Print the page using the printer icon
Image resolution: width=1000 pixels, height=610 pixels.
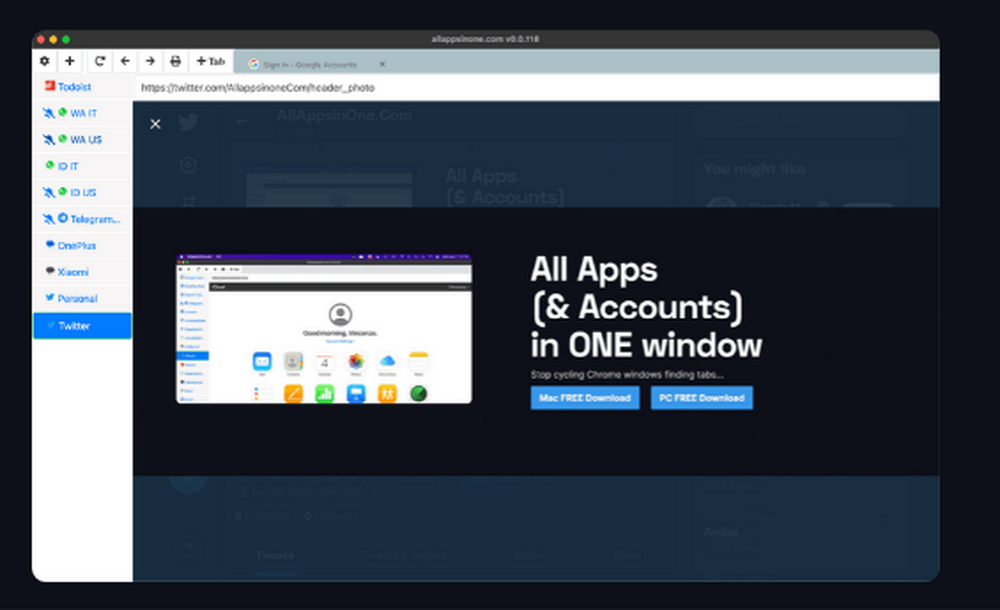coord(175,61)
